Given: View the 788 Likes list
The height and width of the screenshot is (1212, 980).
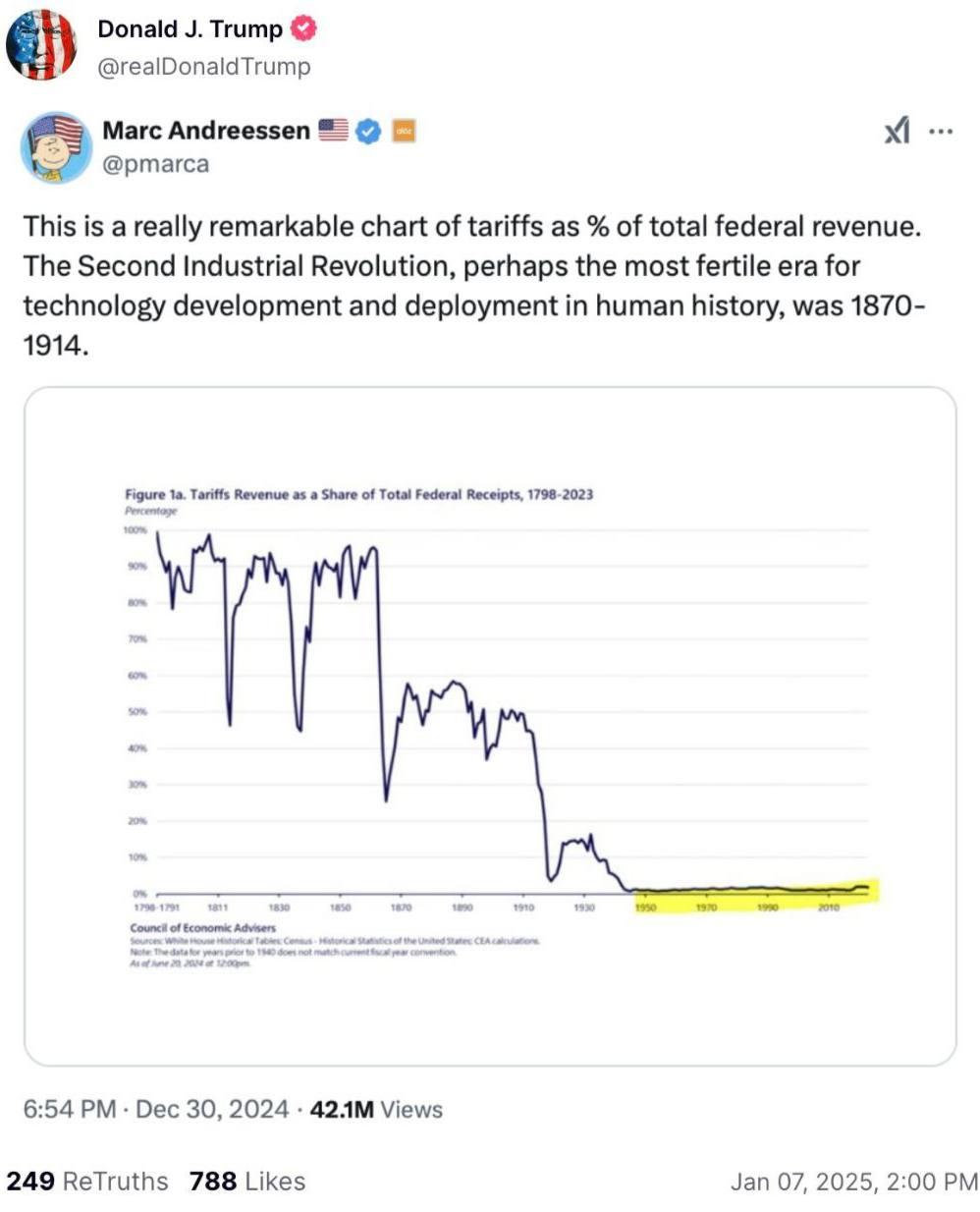Looking at the screenshot, I should click(x=247, y=1181).
